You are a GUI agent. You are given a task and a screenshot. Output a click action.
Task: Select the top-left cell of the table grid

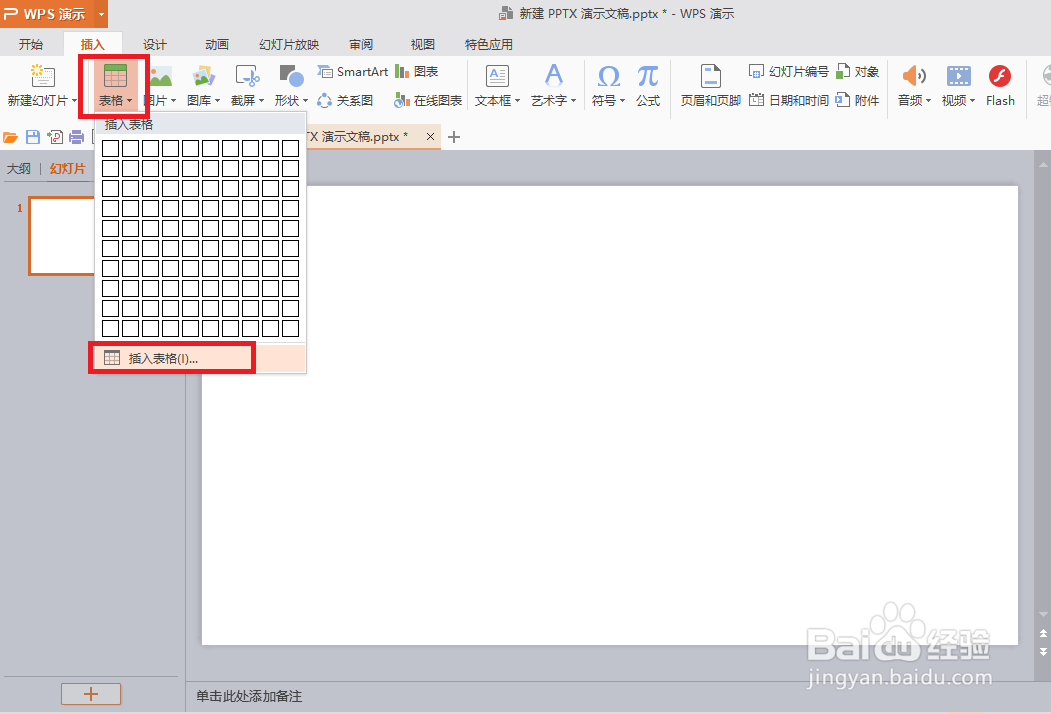click(111, 148)
